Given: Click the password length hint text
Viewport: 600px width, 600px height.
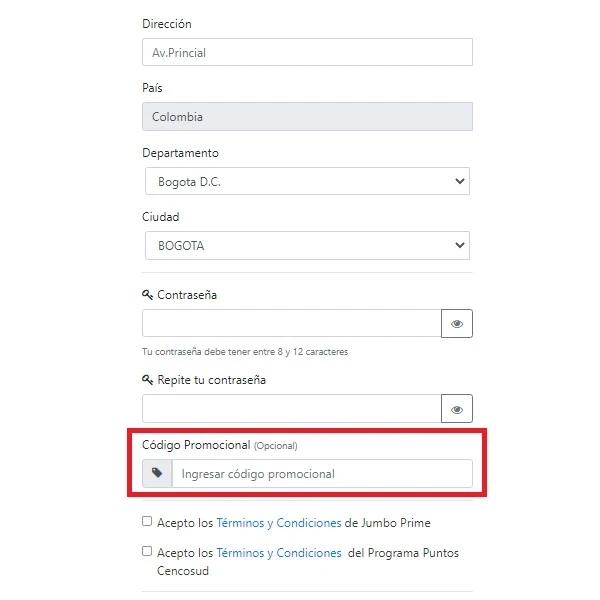Looking at the screenshot, I should coord(245,352).
